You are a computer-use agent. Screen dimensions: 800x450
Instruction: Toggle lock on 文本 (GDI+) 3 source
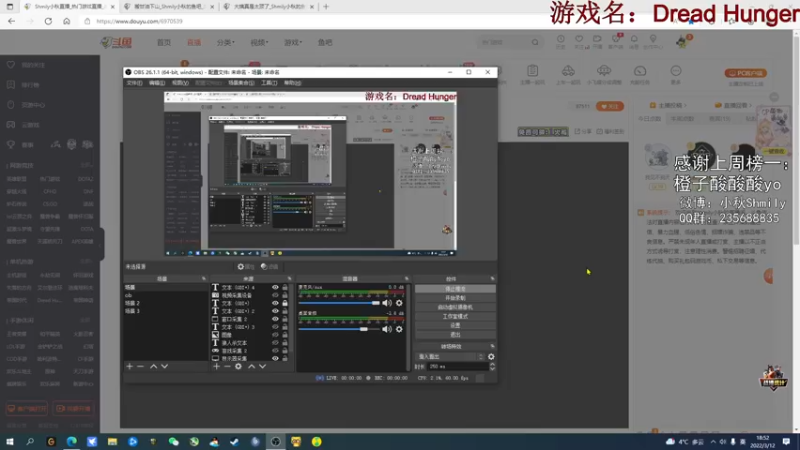coord(285,327)
